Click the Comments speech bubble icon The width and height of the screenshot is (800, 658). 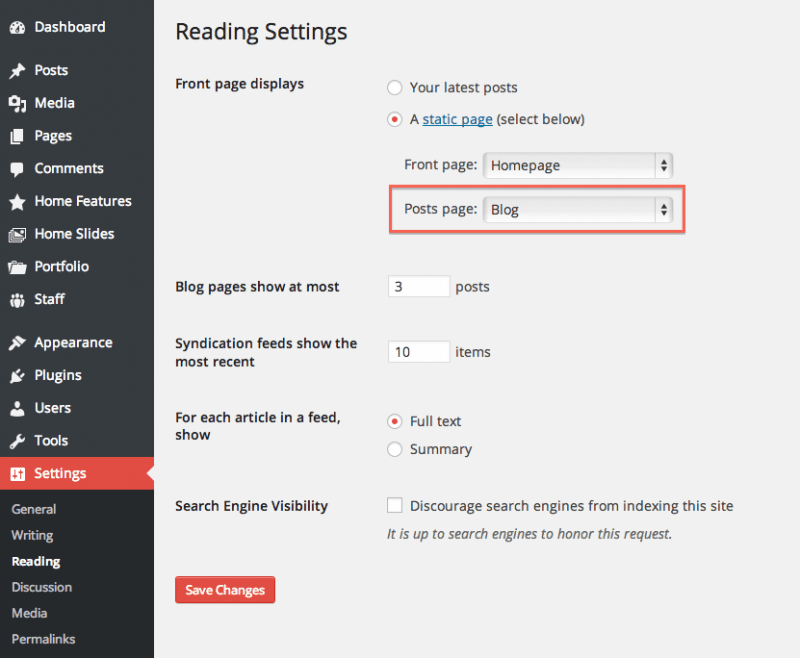(x=17, y=169)
